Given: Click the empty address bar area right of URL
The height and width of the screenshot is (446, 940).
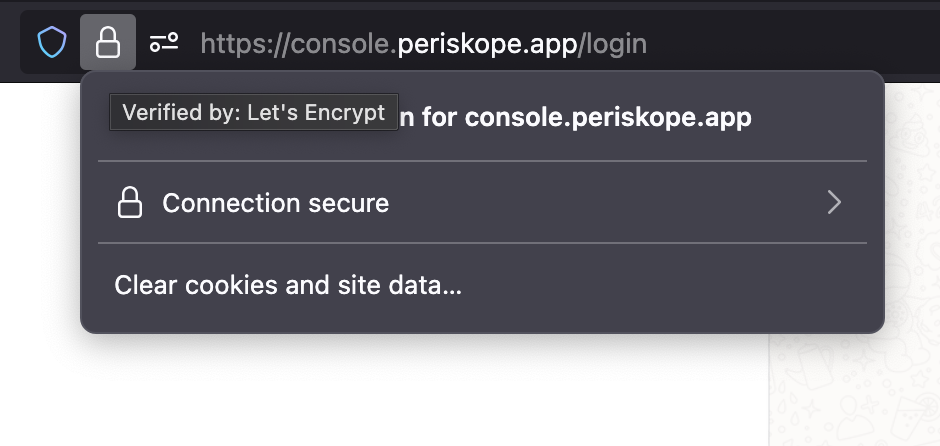Looking at the screenshot, I should pyautogui.click(x=791, y=43).
